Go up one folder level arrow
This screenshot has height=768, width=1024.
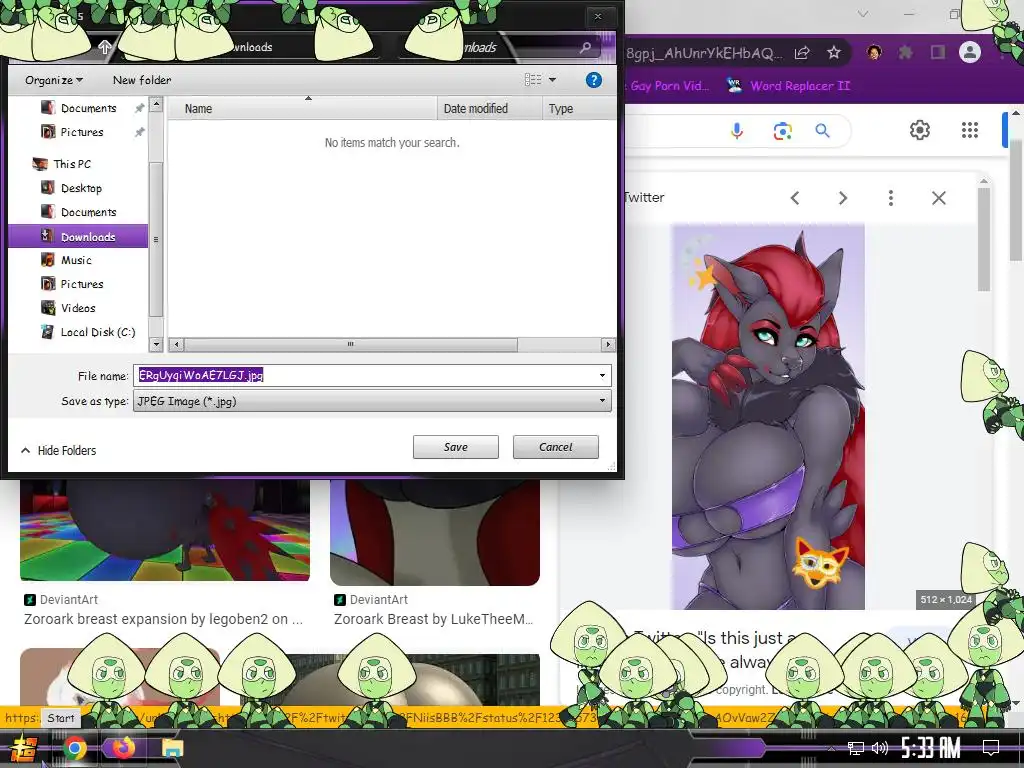(104, 46)
